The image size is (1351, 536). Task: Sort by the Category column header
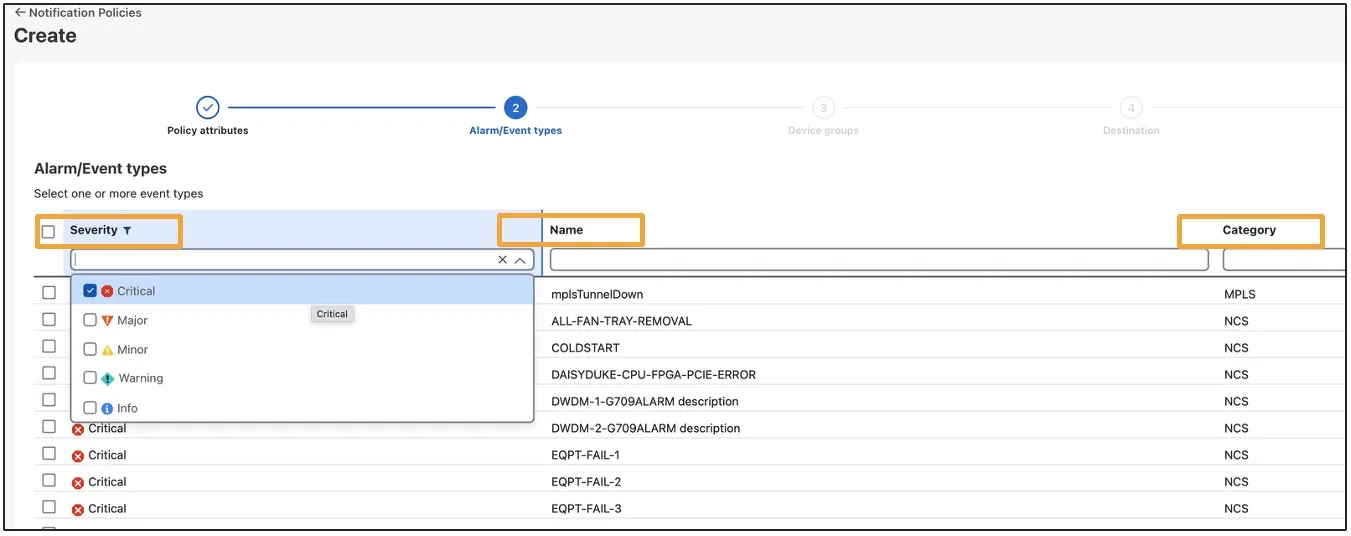pos(1249,230)
